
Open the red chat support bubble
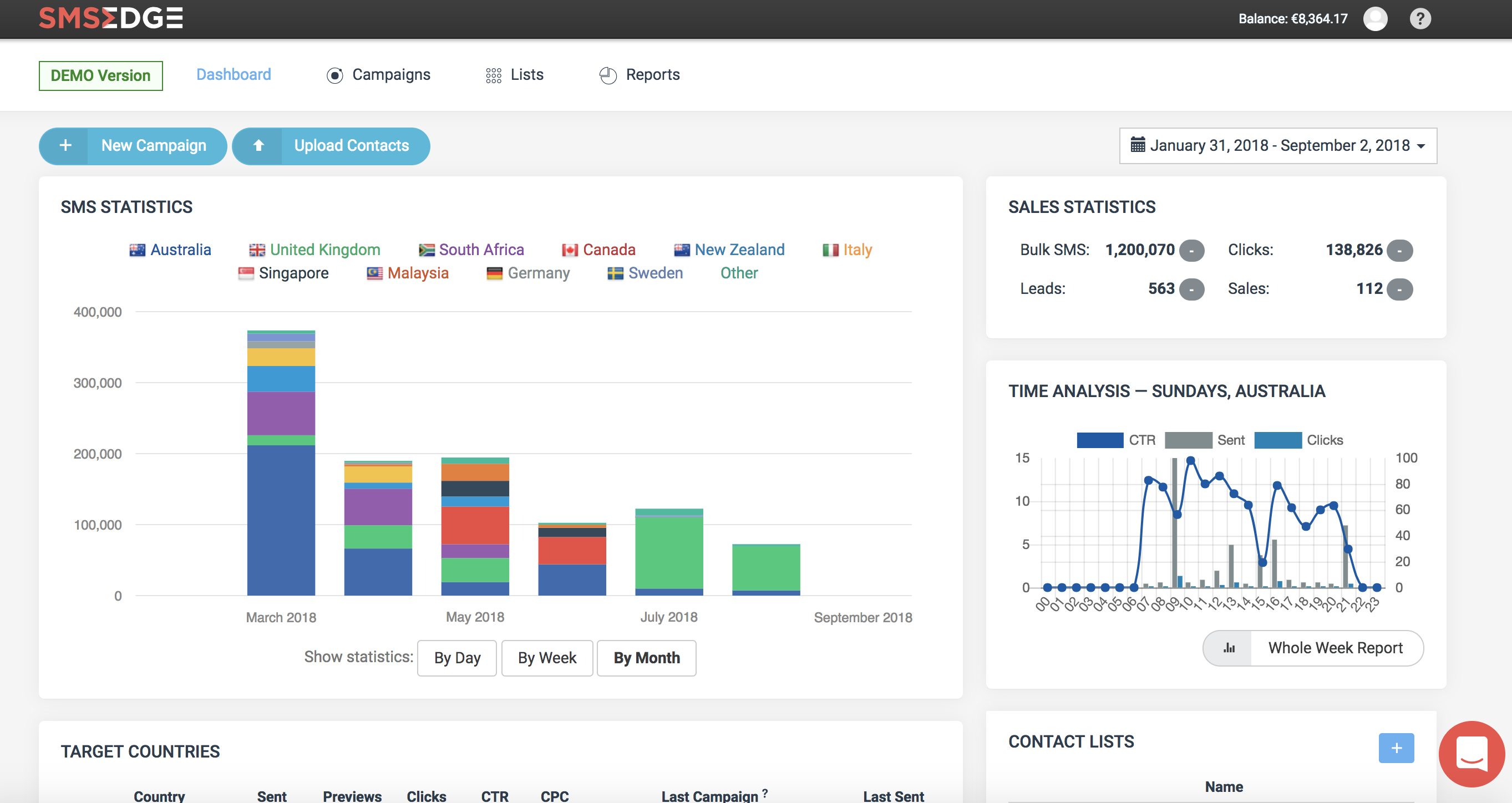point(1472,753)
